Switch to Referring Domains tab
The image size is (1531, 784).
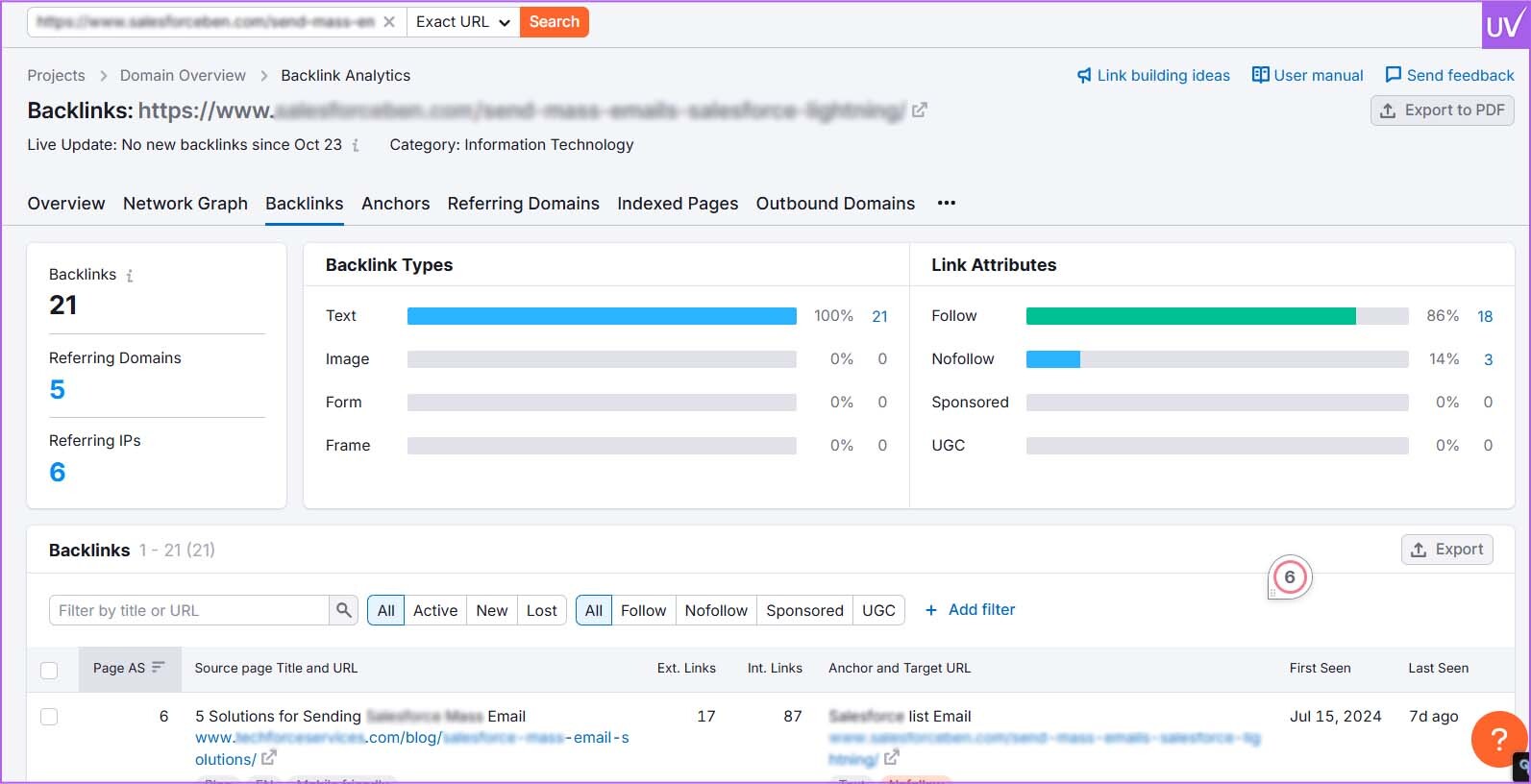pos(524,204)
